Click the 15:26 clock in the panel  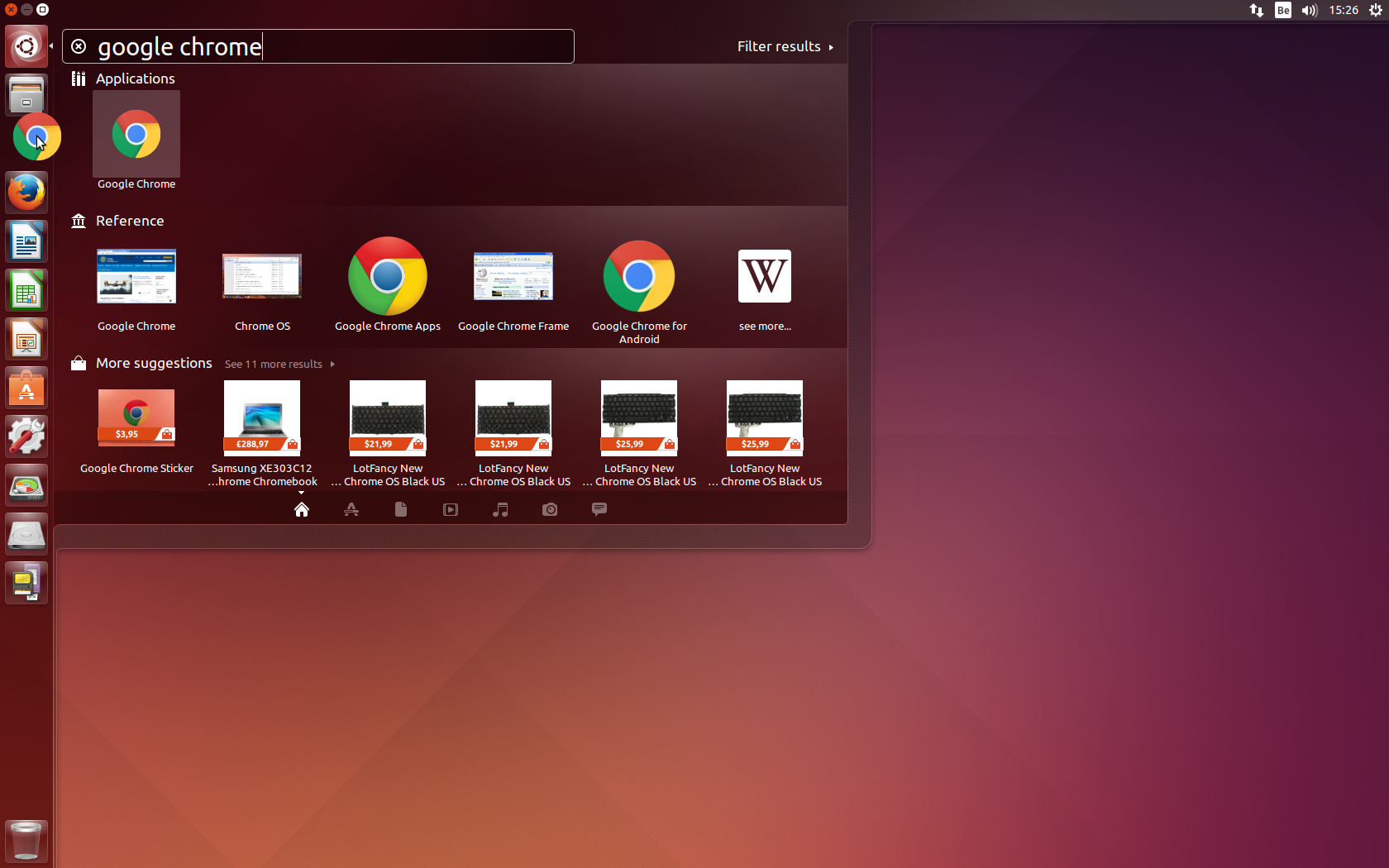pos(1344,10)
